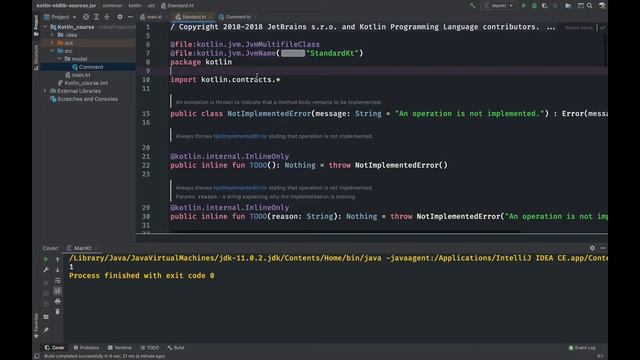Select the Comment class in project tree
Image resolution: width=640 pixels, height=360 pixels.
click(87, 67)
